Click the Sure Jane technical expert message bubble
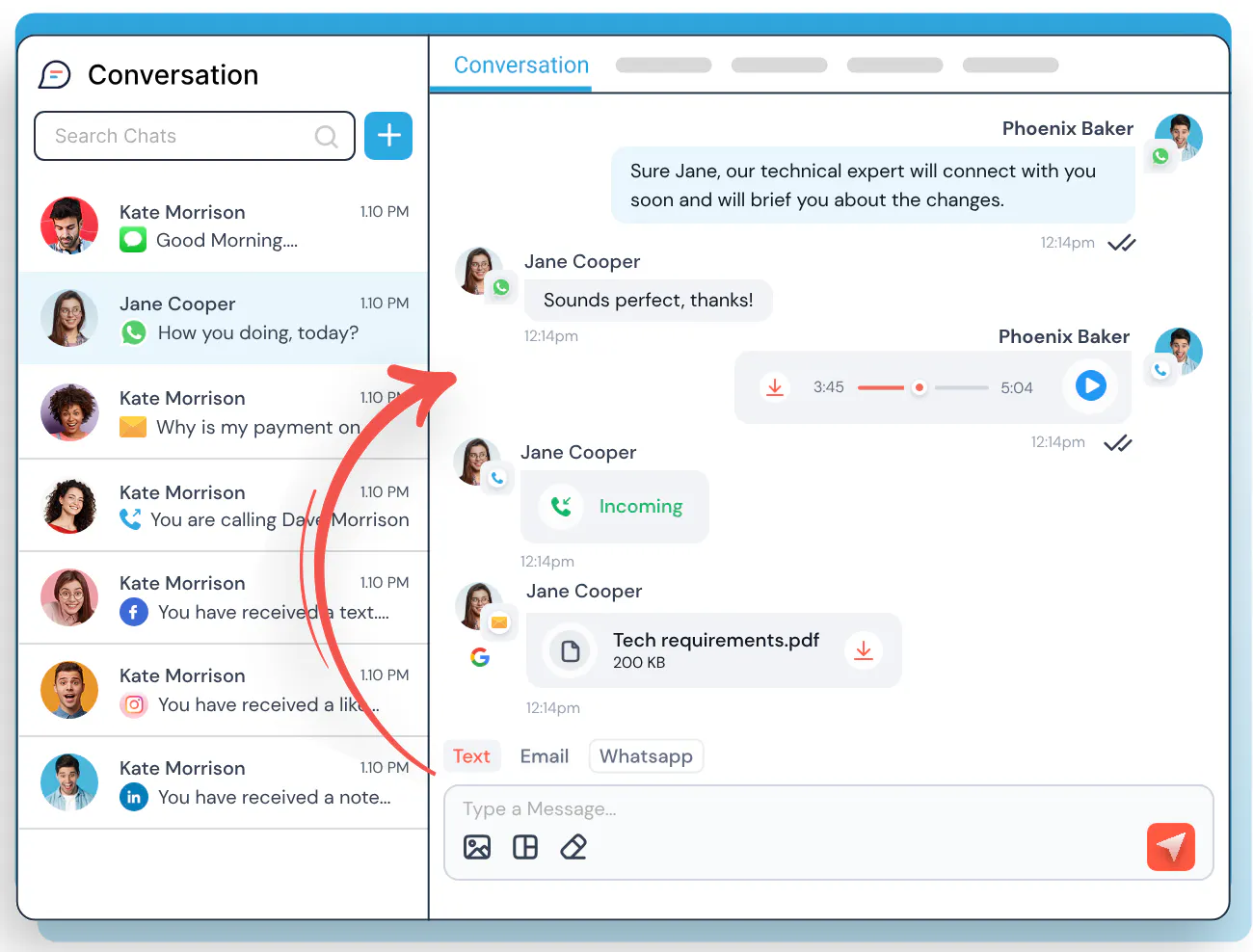Screen dimensions: 1253x952 (x=873, y=185)
